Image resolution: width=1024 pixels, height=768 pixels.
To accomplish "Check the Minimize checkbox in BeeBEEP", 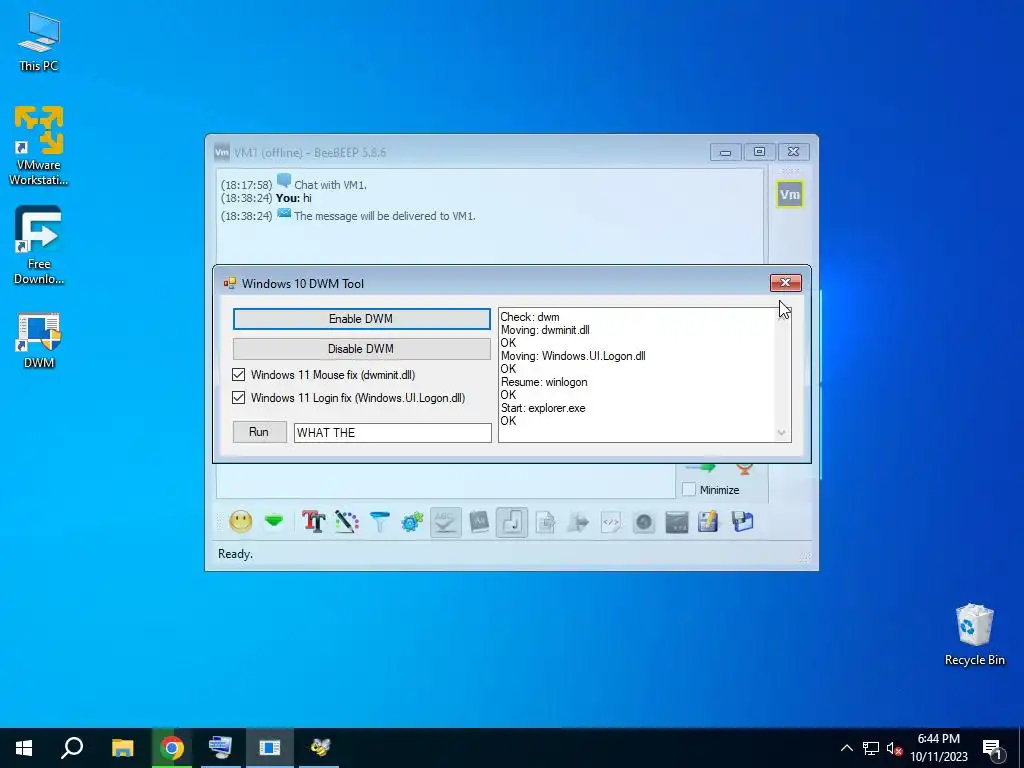I will click(688, 490).
